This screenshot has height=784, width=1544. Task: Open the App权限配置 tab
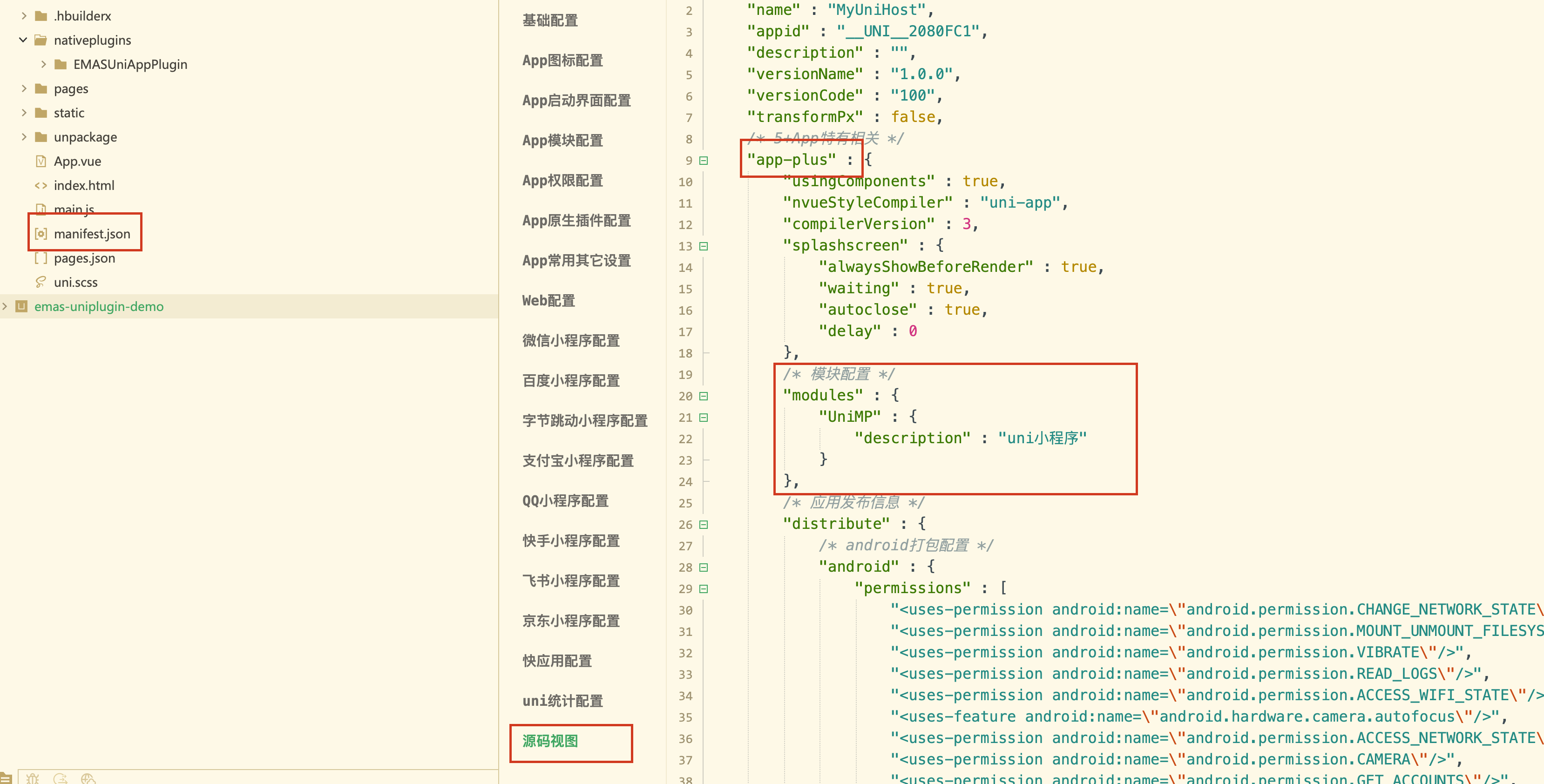(x=562, y=181)
